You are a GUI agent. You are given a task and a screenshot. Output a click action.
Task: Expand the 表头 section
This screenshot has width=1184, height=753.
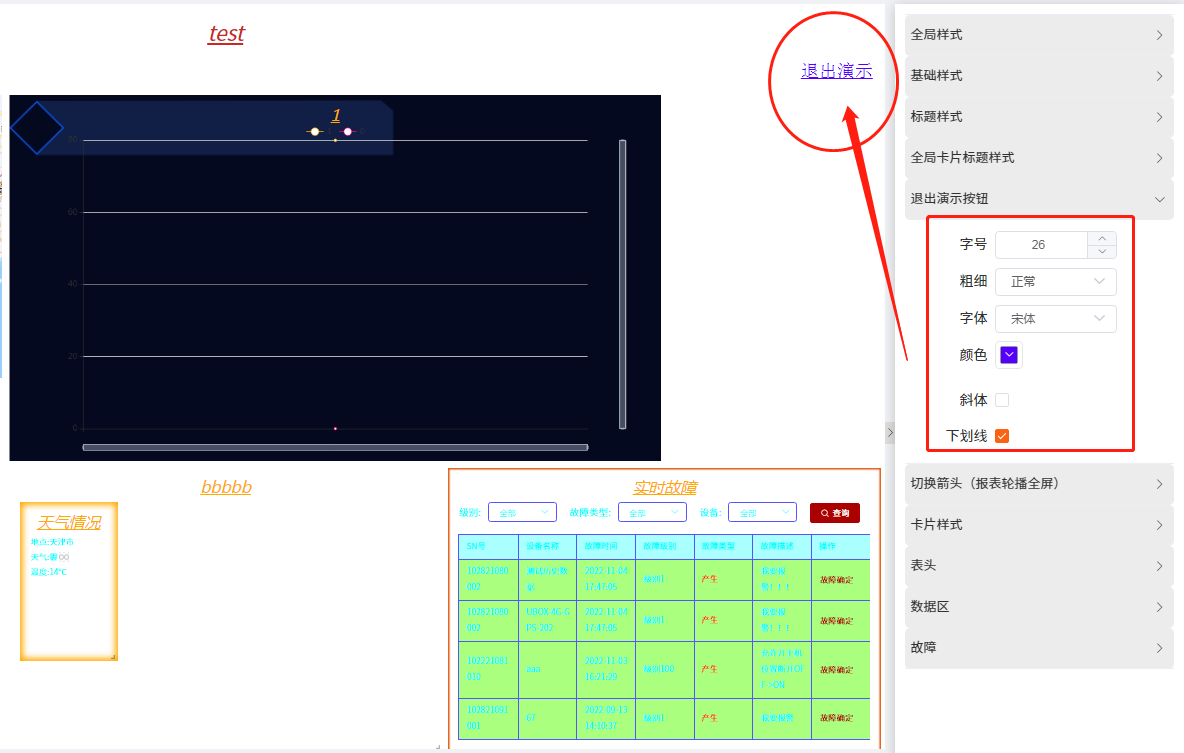(x=1038, y=565)
